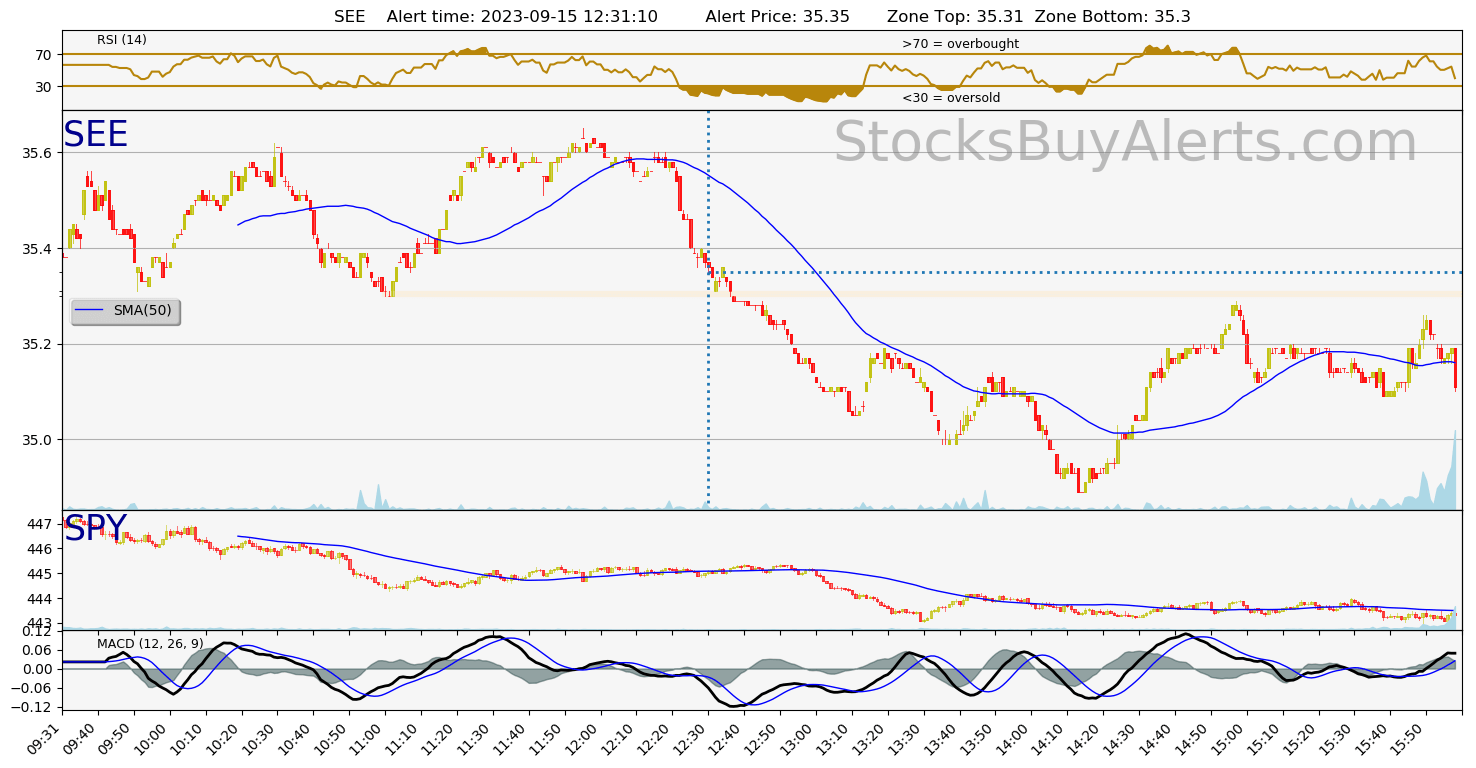Click the MACD axis value 0.00

pos(37,669)
